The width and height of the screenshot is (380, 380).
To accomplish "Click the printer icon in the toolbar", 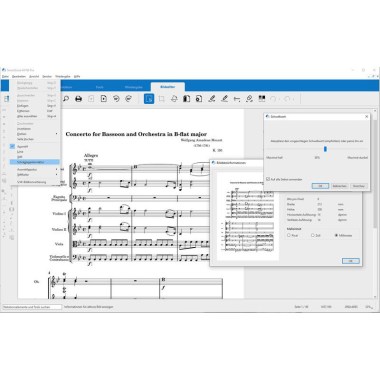I will tap(78, 99).
